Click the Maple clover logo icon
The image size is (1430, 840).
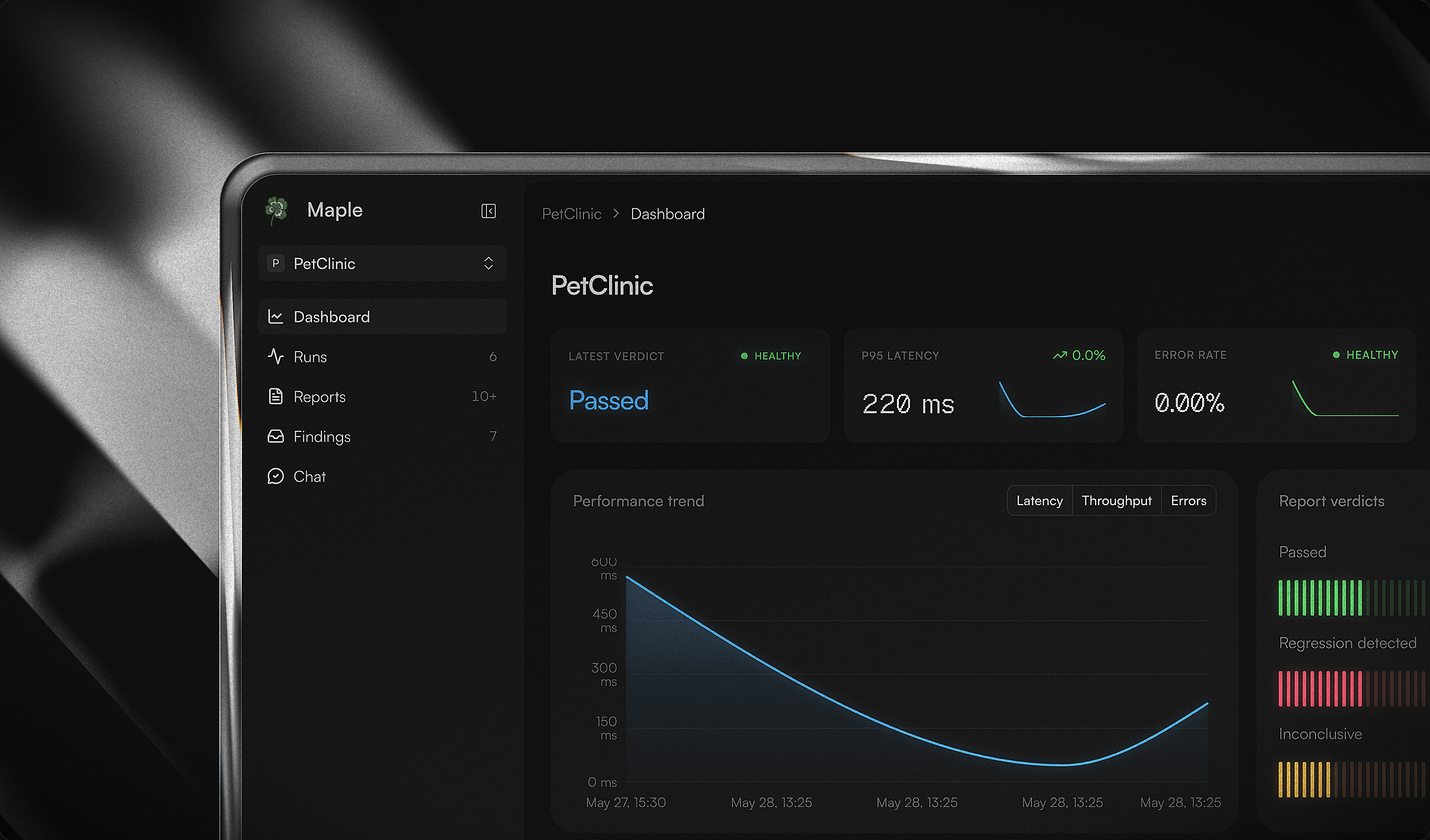pos(277,211)
